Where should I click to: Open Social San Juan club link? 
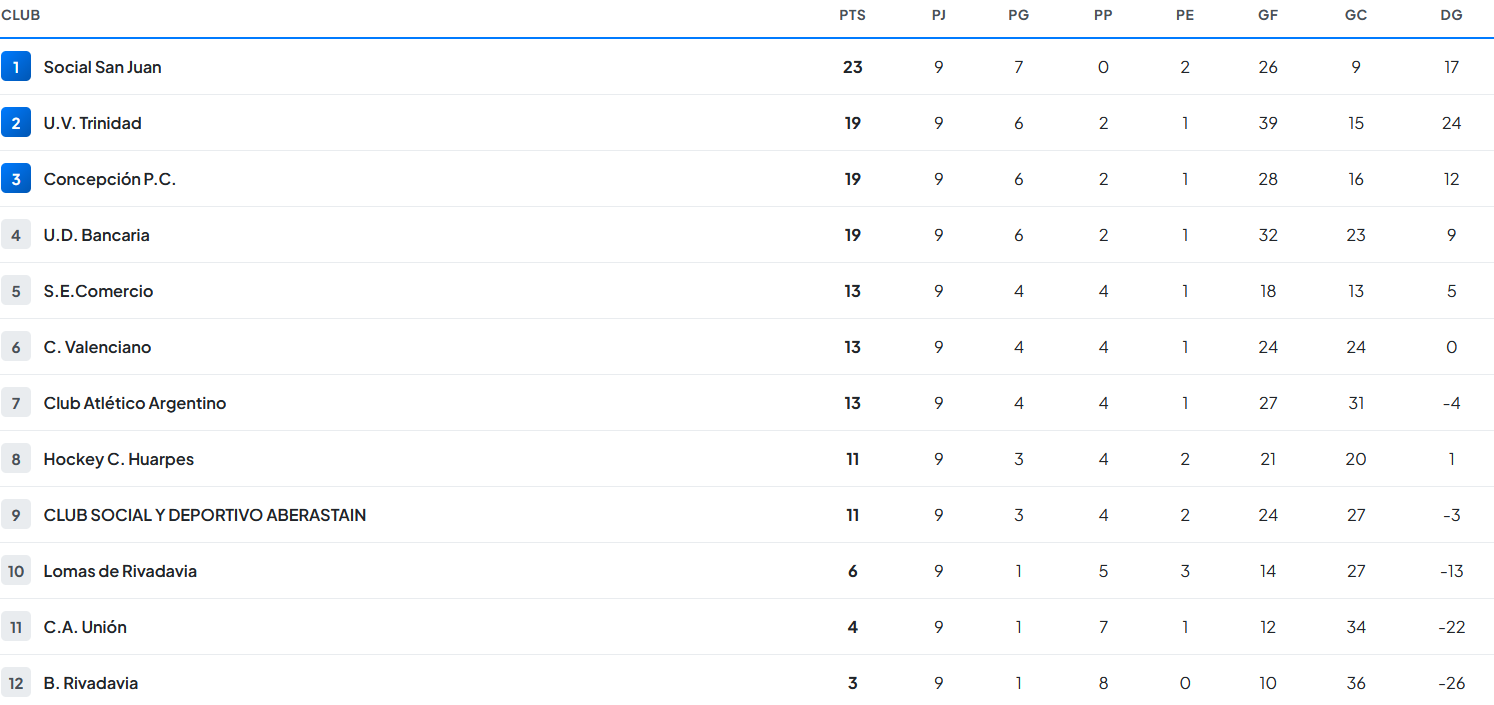click(x=102, y=67)
